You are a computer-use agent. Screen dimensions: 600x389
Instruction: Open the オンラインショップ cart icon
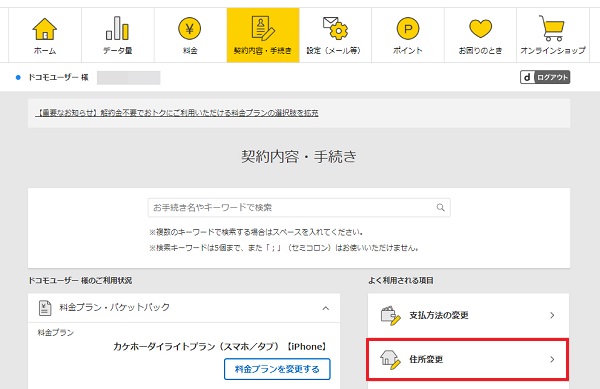click(552, 28)
